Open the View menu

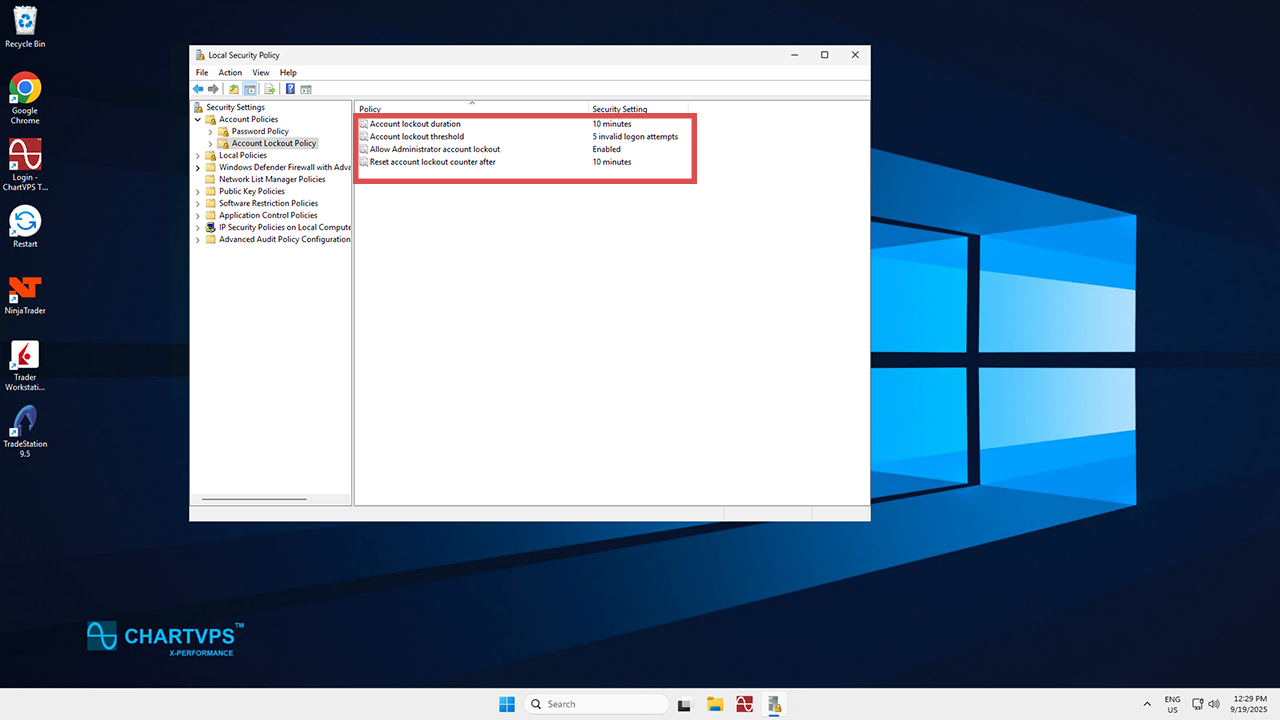pos(260,73)
